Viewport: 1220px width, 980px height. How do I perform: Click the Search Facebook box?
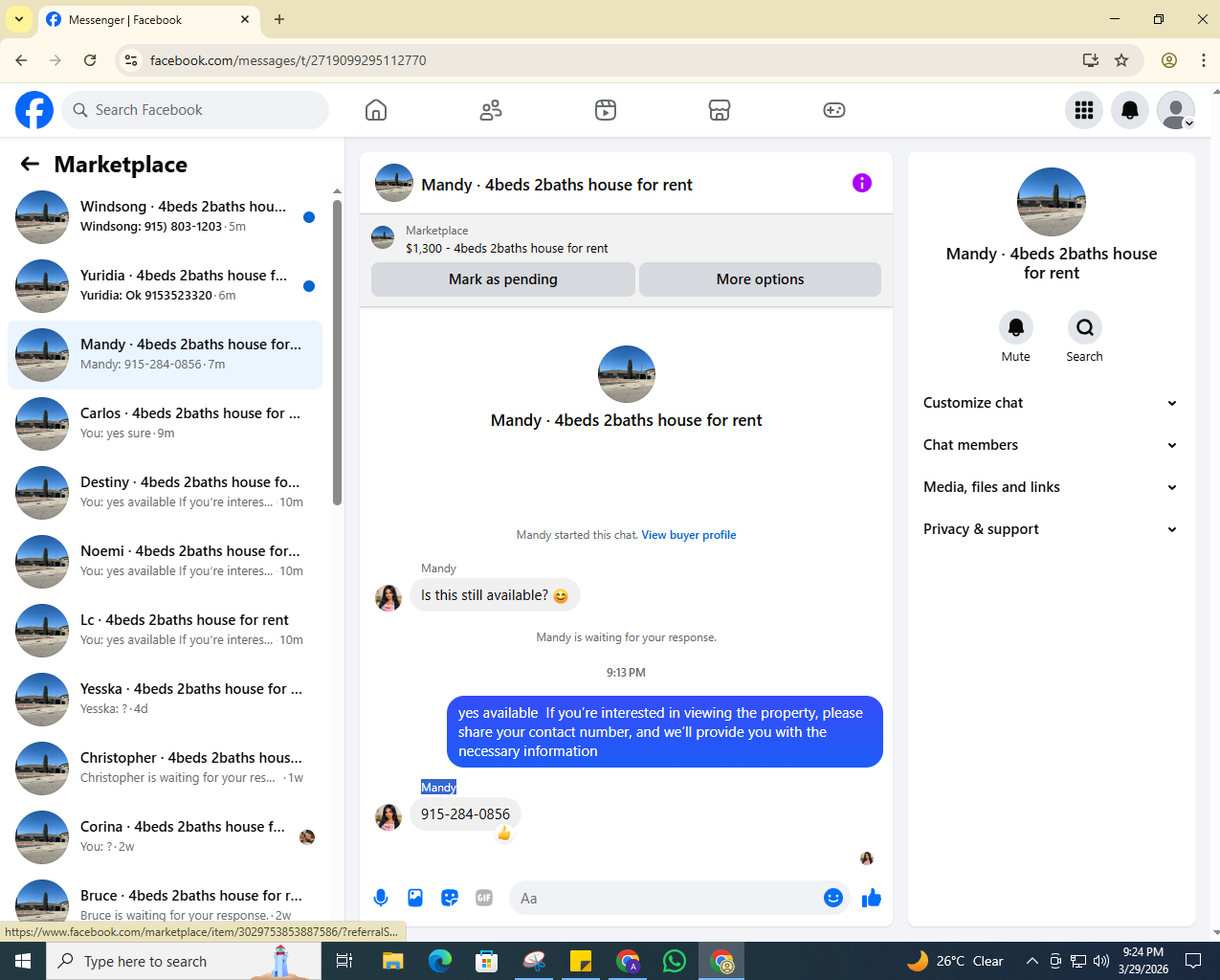coord(195,110)
